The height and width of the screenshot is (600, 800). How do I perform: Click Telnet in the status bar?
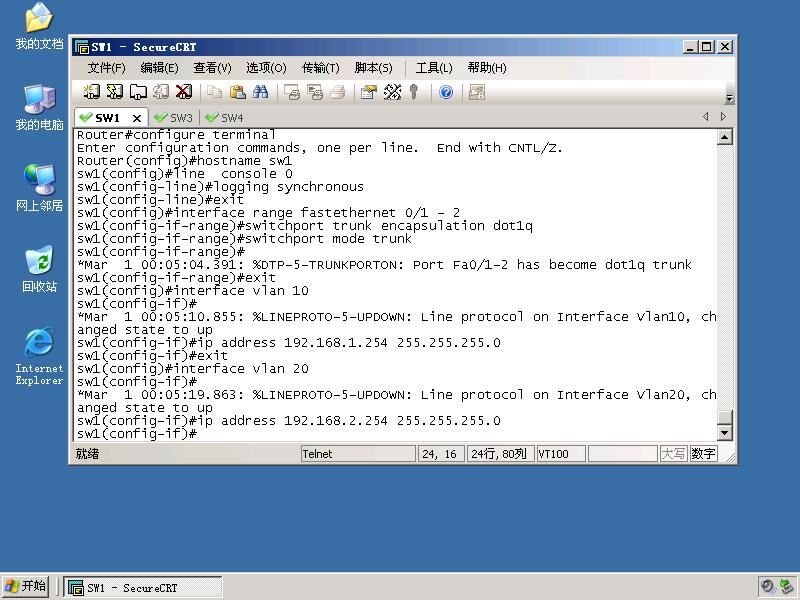358,454
